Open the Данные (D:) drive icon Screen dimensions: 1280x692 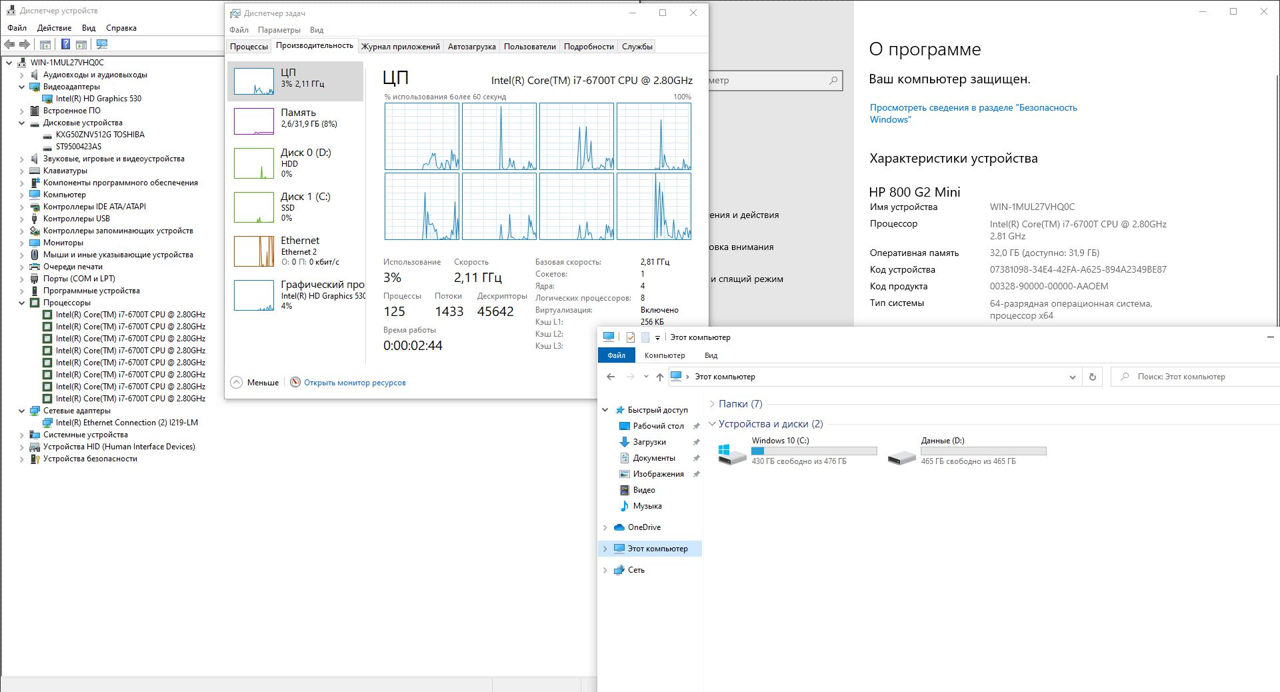click(x=901, y=455)
